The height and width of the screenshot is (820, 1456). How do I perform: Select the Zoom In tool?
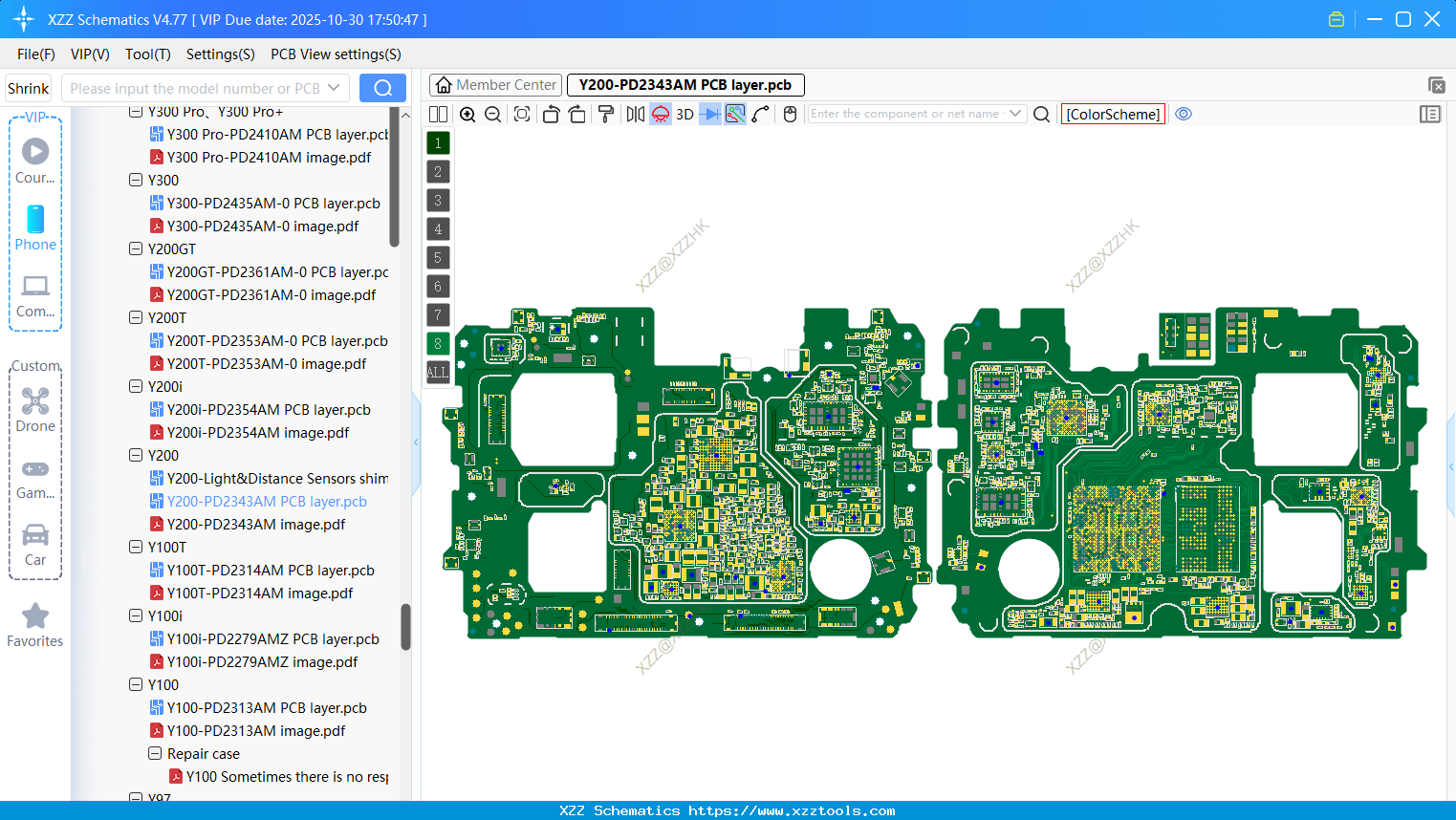467,114
